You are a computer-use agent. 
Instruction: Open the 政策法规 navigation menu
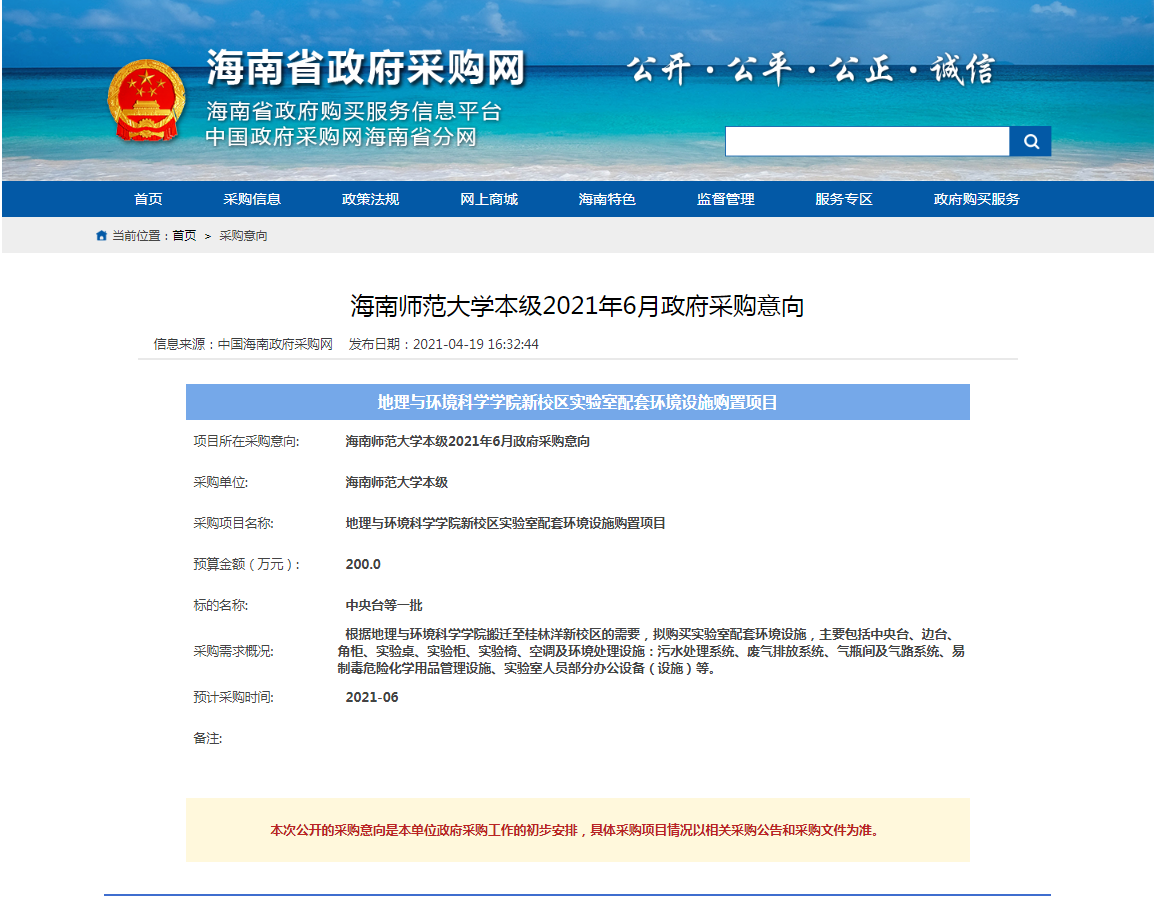click(x=370, y=199)
